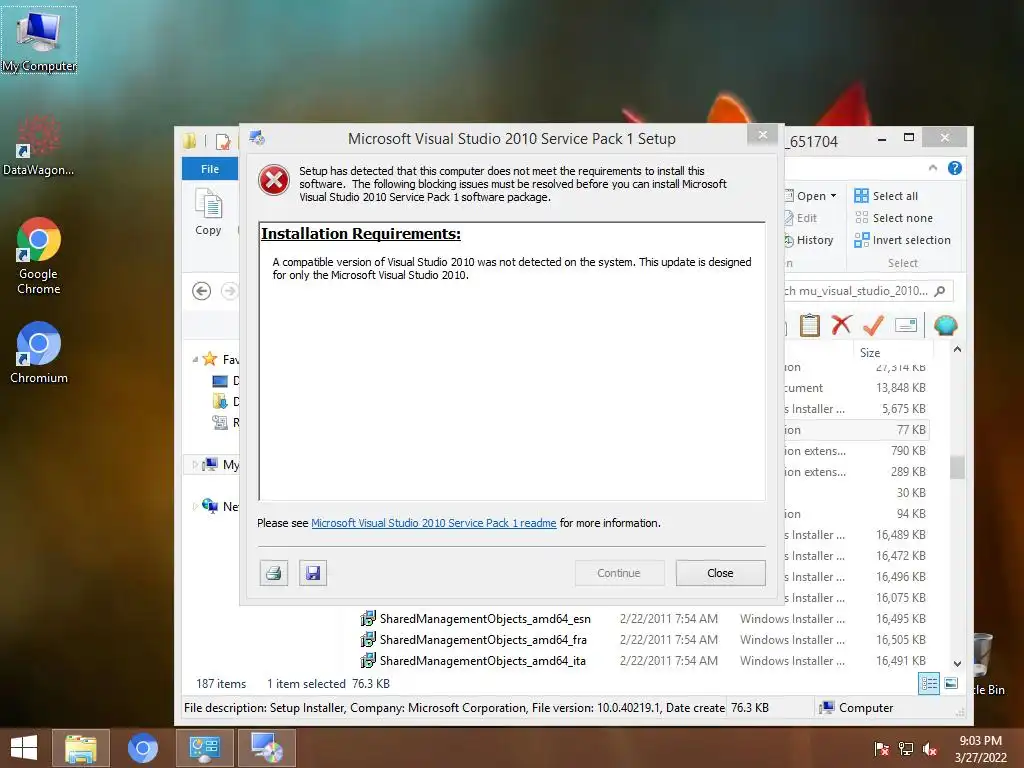
Task: Click the 77 KB size cell
Action: coord(911,430)
